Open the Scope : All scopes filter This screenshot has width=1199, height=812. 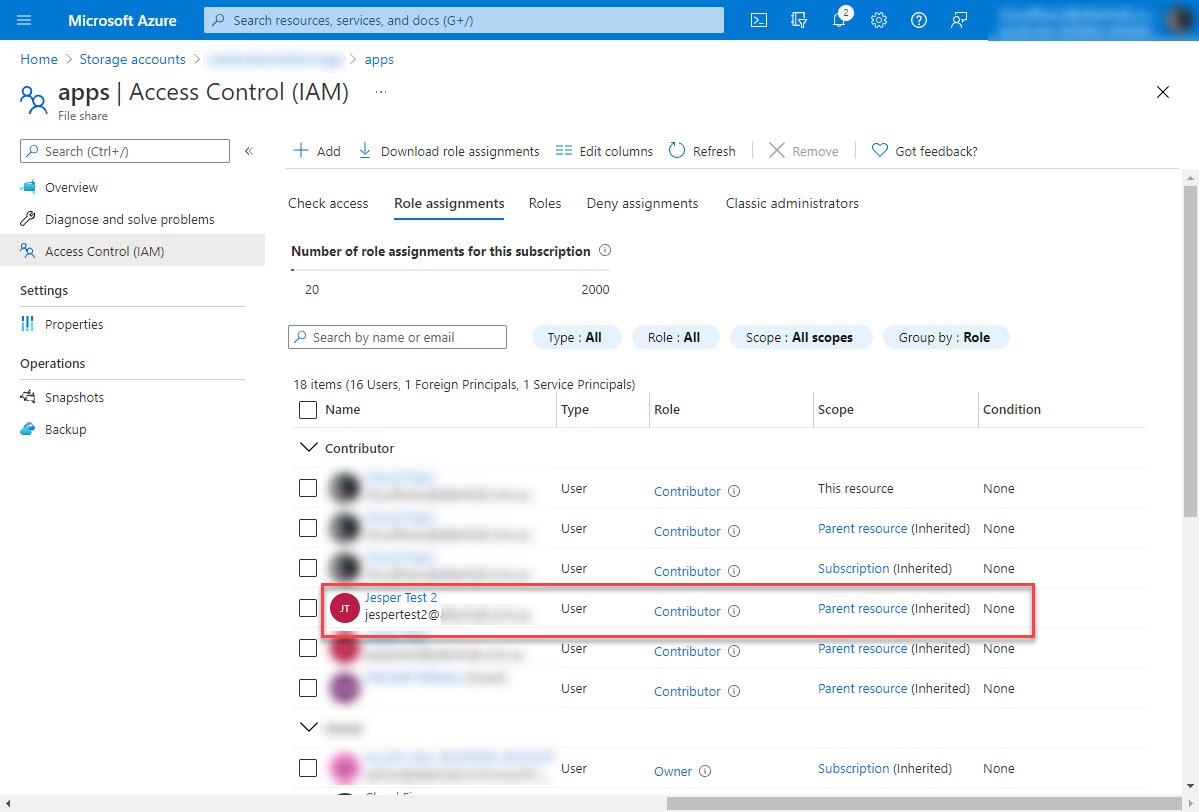coord(800,337)
